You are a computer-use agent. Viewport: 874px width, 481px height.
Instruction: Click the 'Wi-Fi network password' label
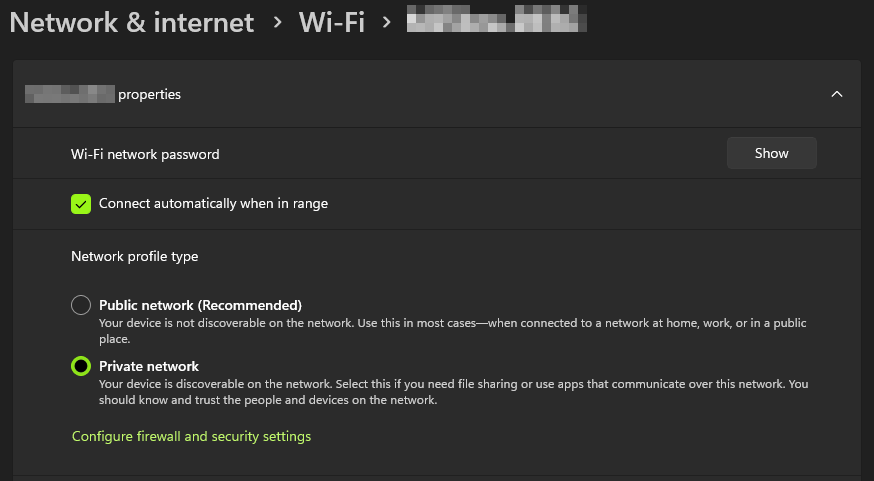point(145,154)
